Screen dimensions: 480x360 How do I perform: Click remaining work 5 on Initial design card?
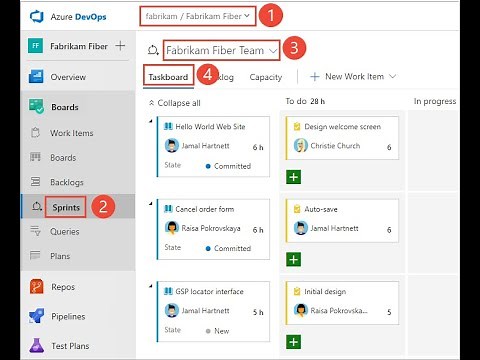(x=389, y=312)
